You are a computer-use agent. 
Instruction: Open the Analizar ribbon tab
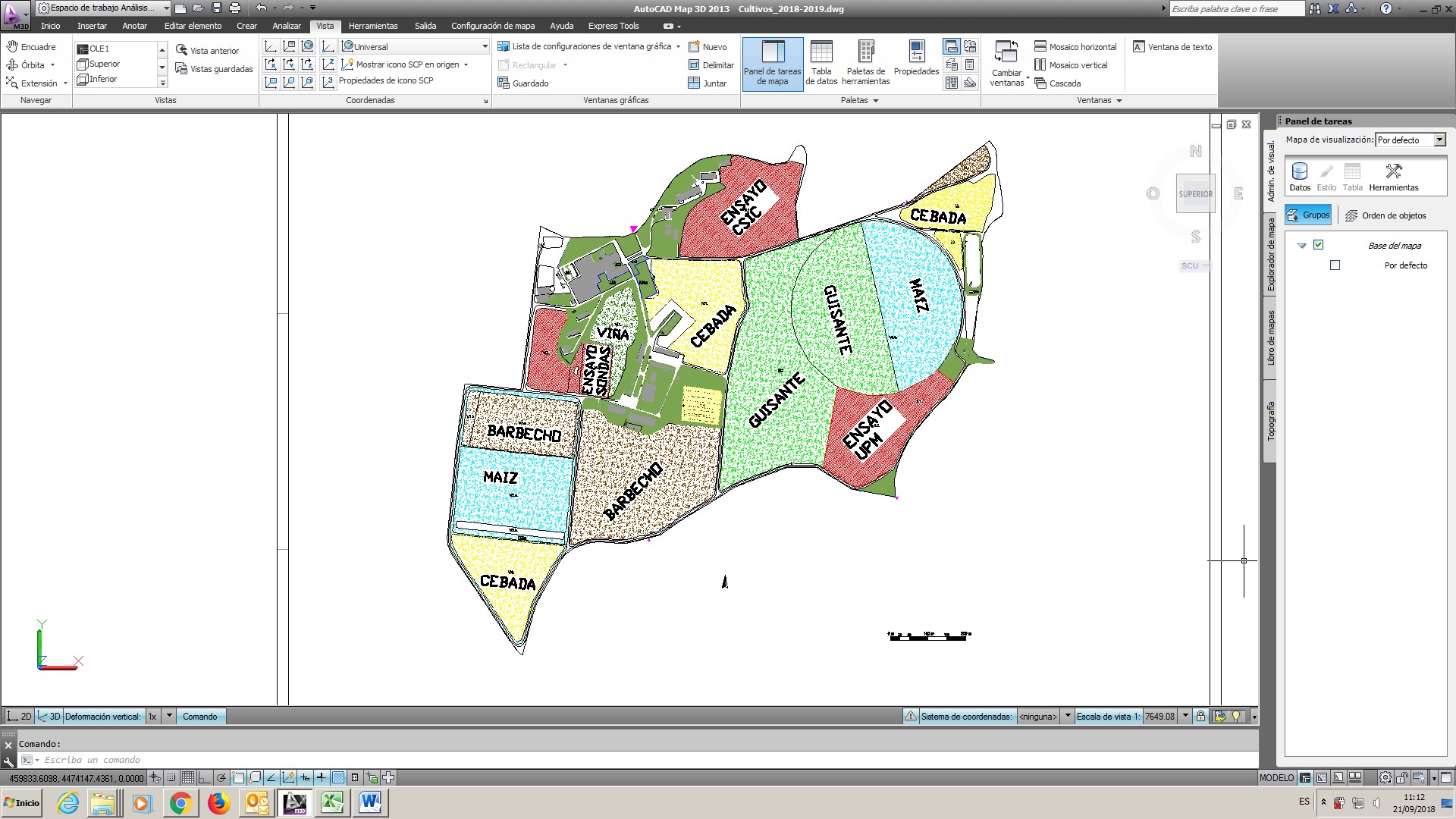(x=287, y=26)
